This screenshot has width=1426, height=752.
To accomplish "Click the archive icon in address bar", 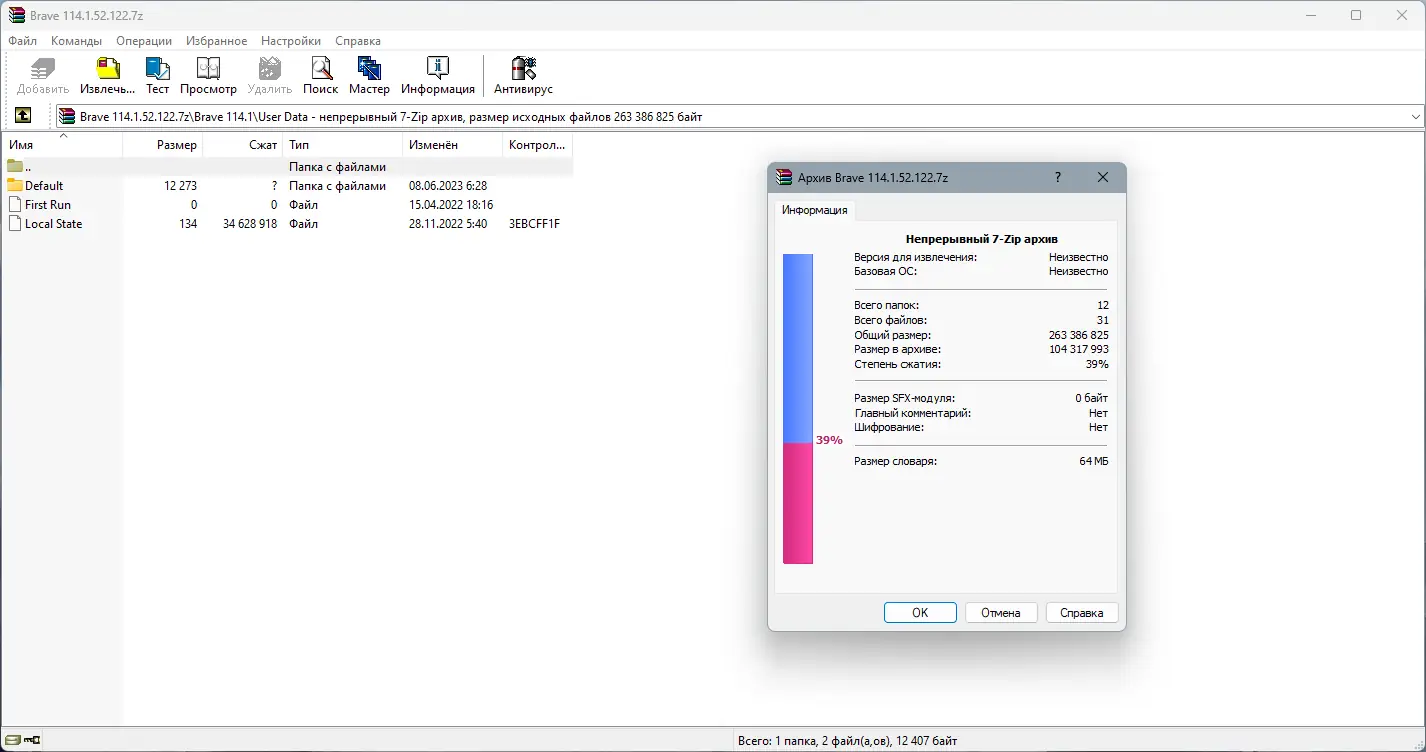I will coord(67,116).
